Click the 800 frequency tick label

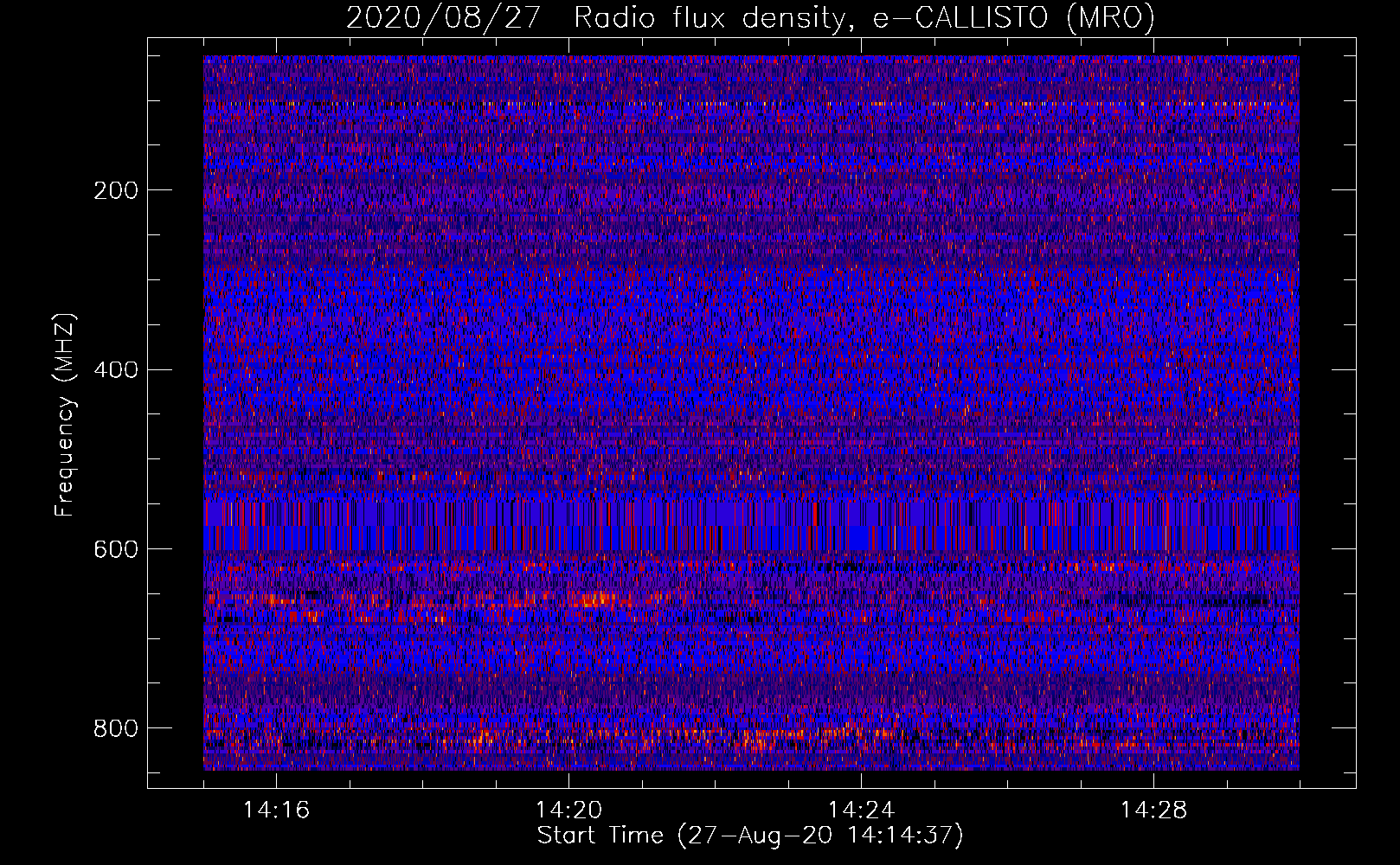pyautogui.click(x=116, y=728)
